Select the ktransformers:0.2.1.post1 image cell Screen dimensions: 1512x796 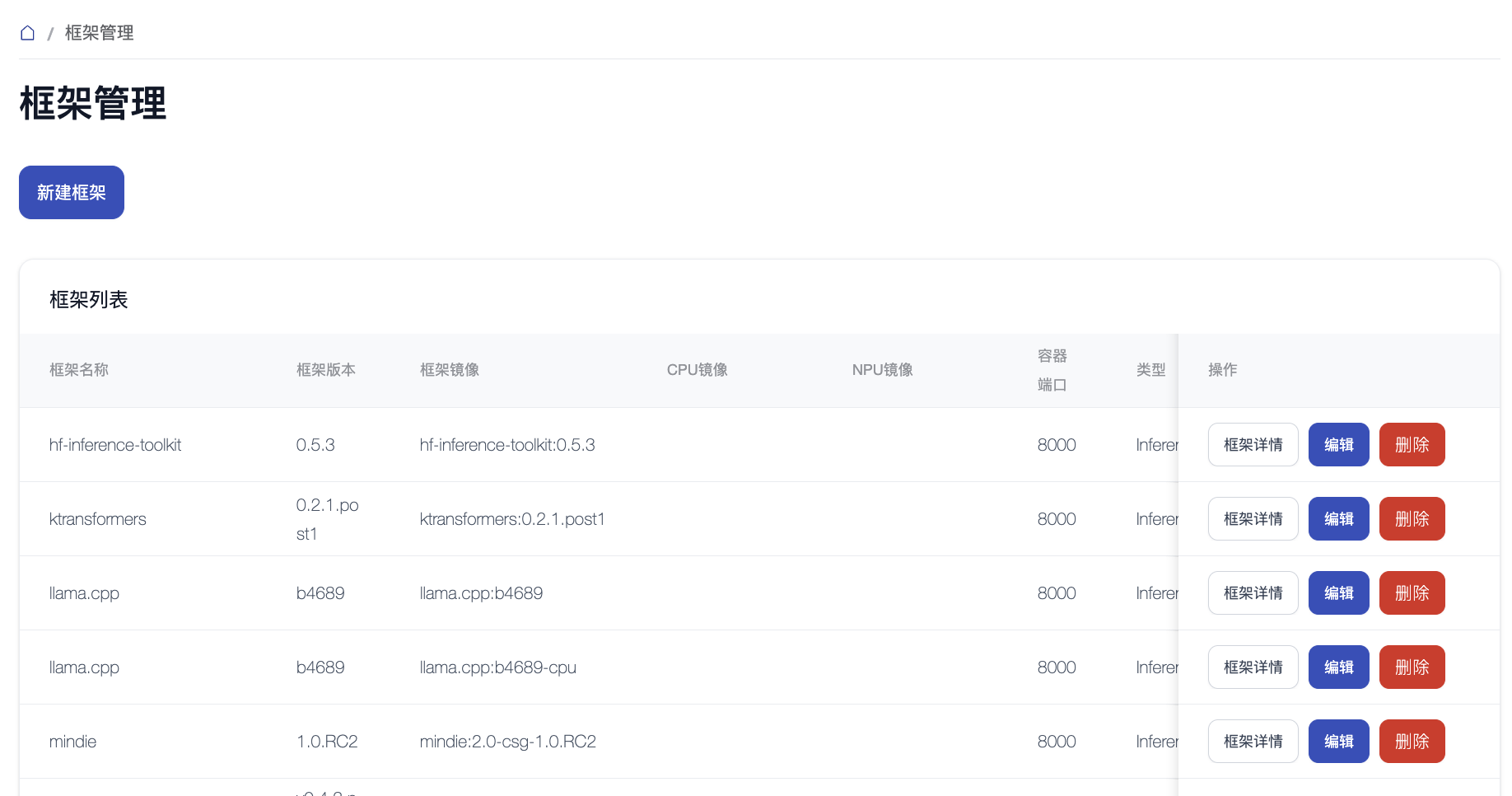(512, 519)
